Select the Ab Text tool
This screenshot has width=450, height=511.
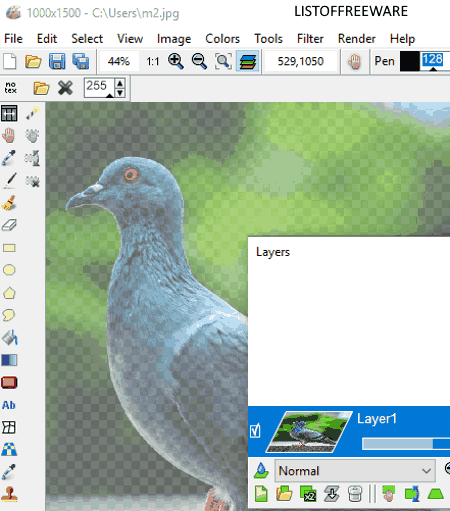pyautogui.click(x=9, y=405)
